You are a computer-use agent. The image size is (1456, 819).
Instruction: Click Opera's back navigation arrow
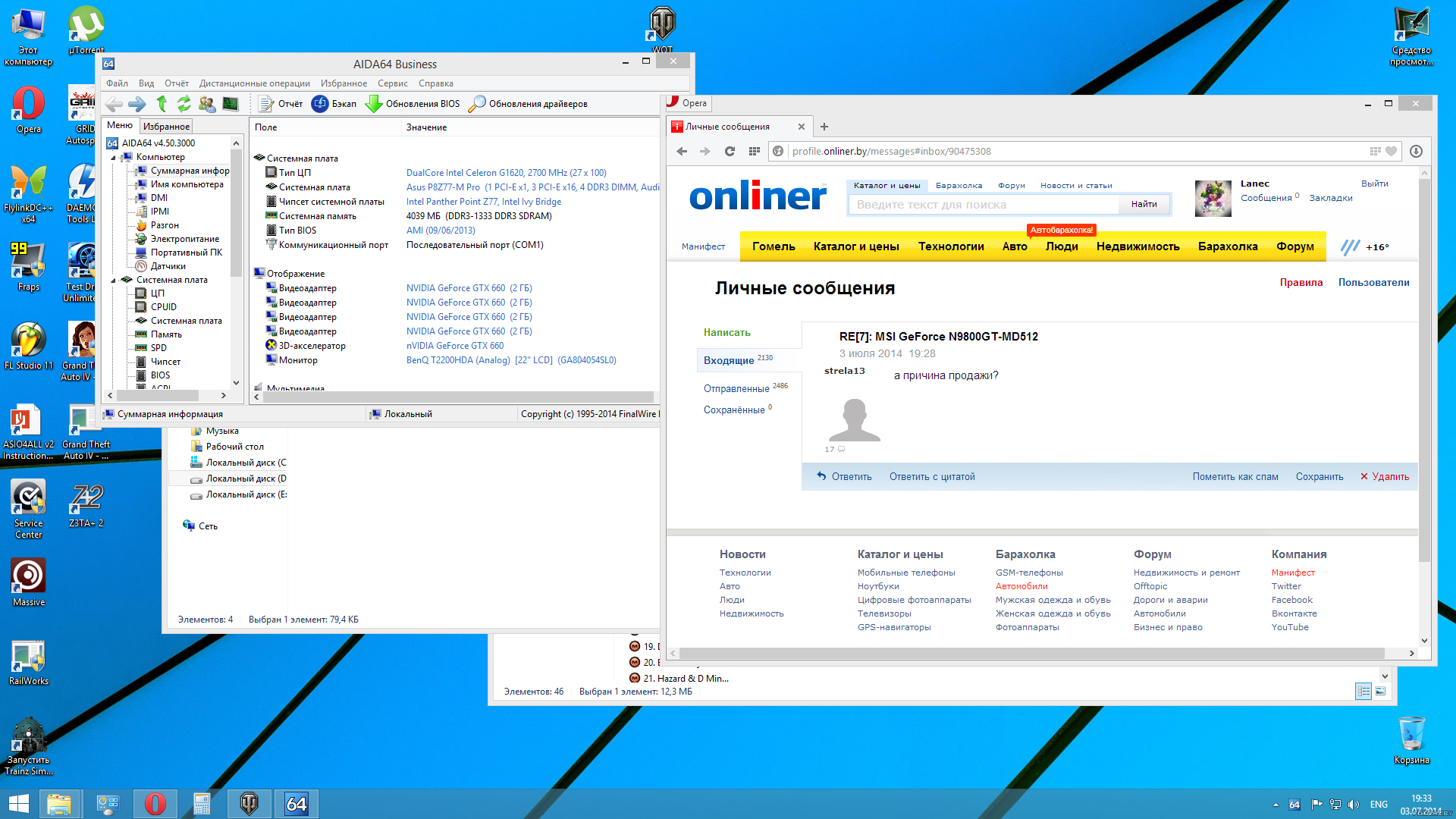click(682, 151)
